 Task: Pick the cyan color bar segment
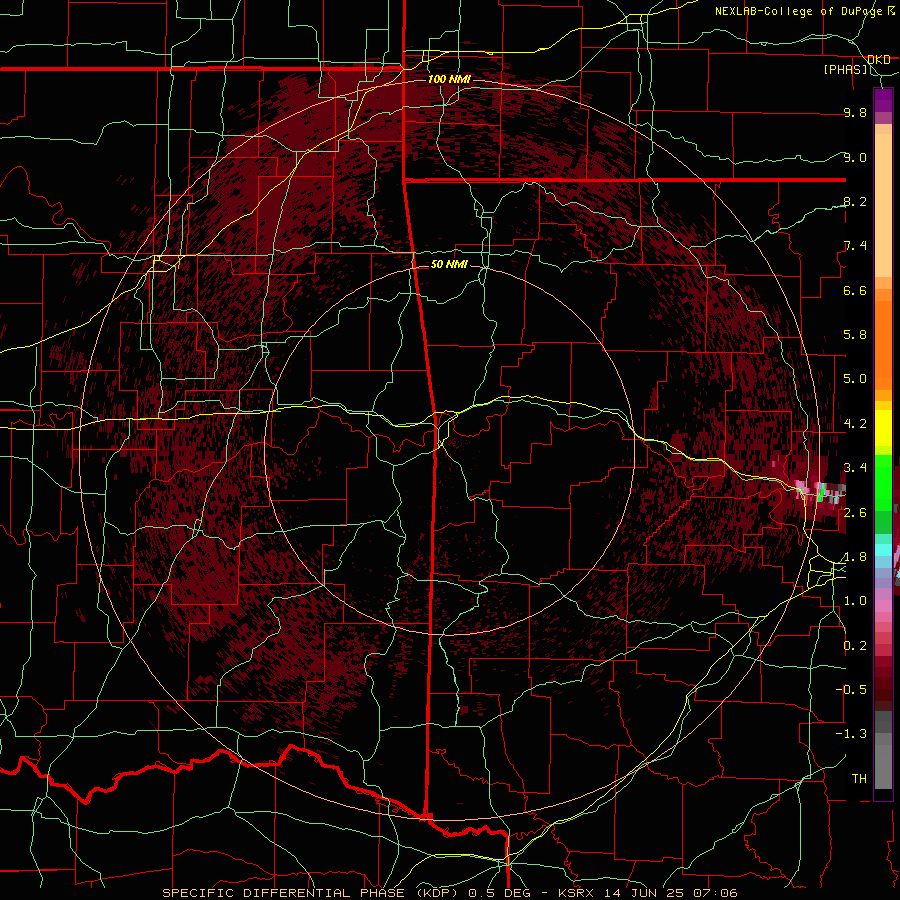click(x=883, y=550)
